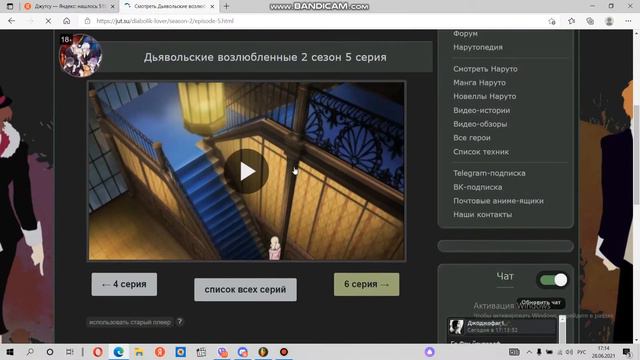Open the tab actions menu icon
The image size is (640, 360).
point(10,7)
